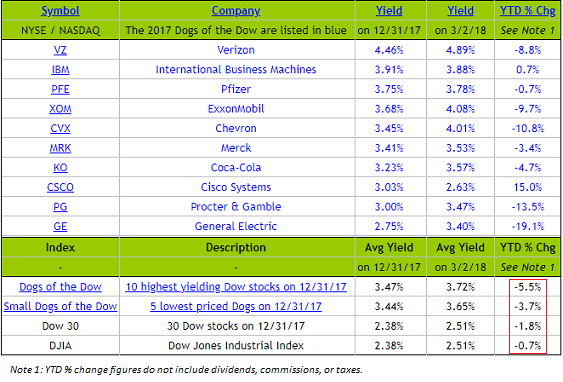Select General Electric's -19.1% YTD change
Viewport: 563px width, 382px height.
[528, 226]
